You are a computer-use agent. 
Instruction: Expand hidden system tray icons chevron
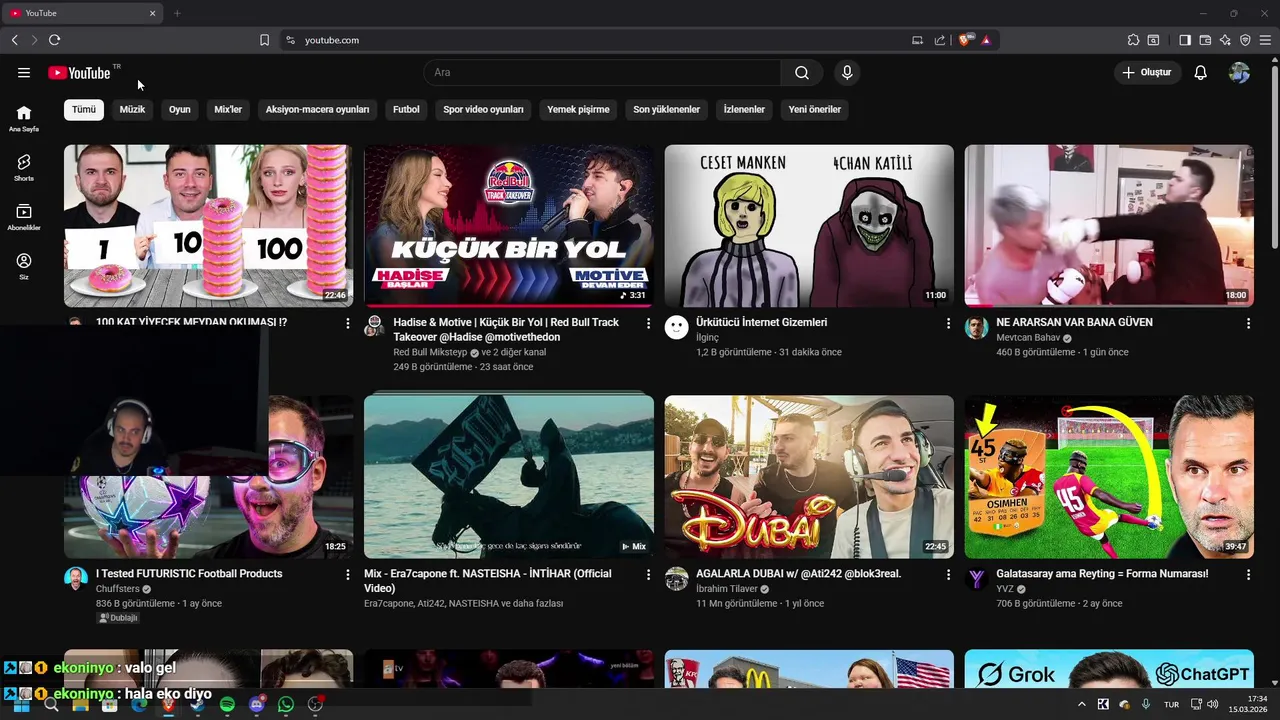1081,705
